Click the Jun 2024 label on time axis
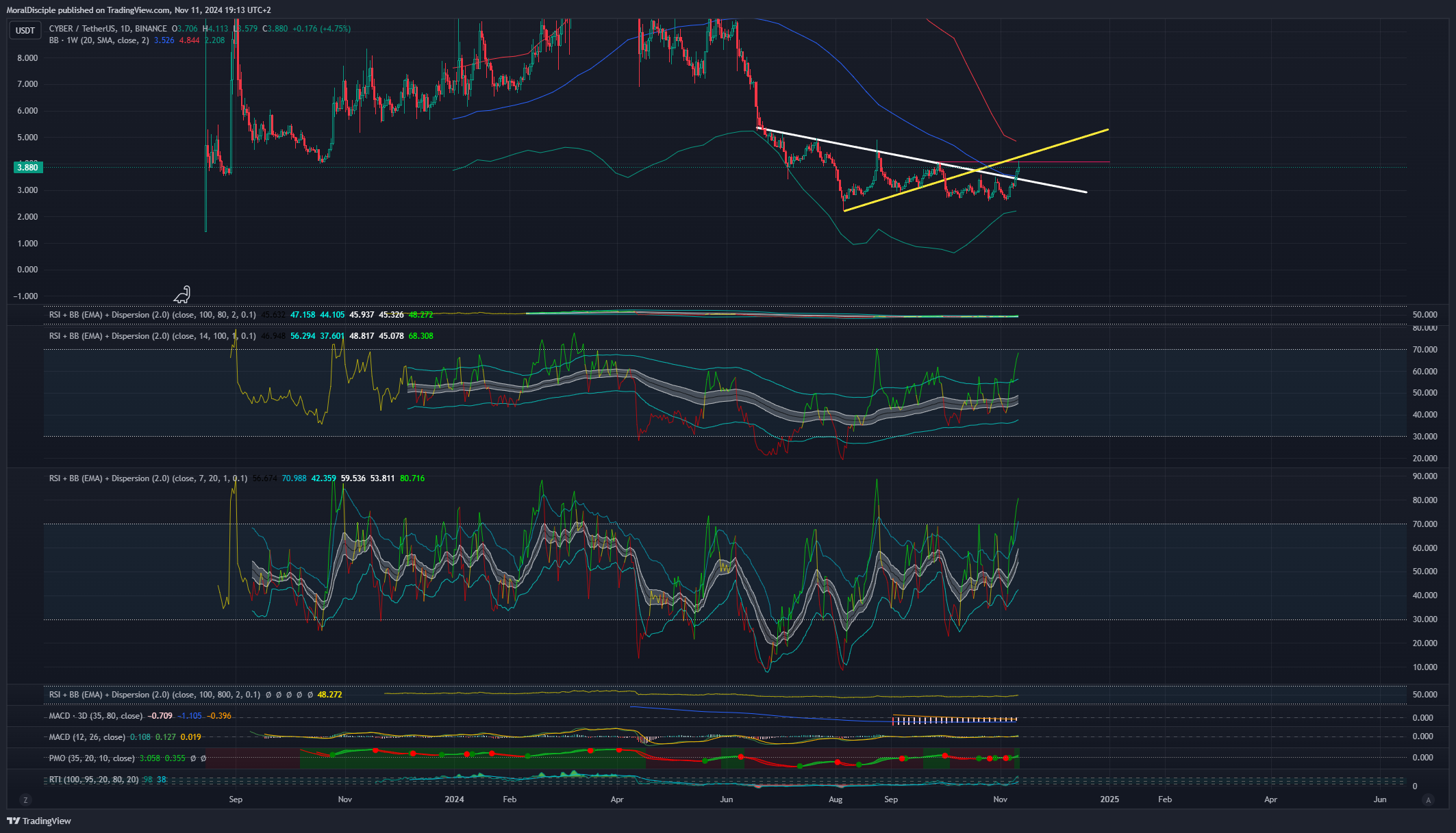The width and height of the screenshot is (1456, 833). (727, 799)
